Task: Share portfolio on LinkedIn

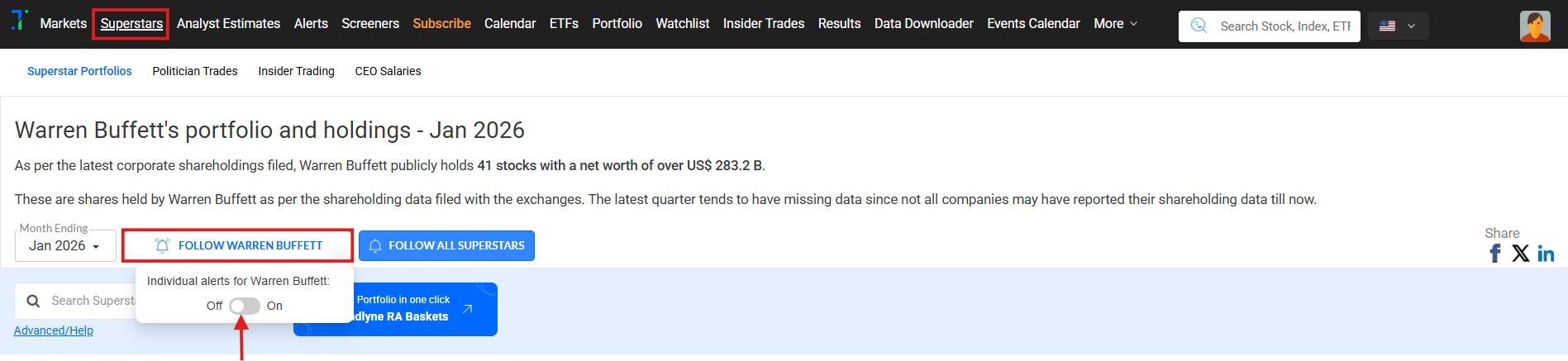Action: [x=1546, y=254]
